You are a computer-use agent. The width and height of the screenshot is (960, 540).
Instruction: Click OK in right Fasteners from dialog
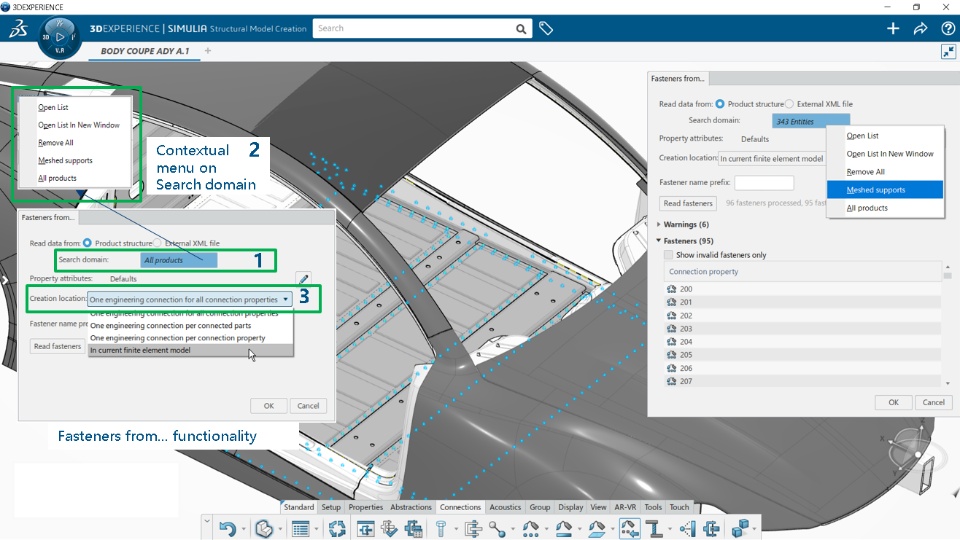tap(893, 402)
